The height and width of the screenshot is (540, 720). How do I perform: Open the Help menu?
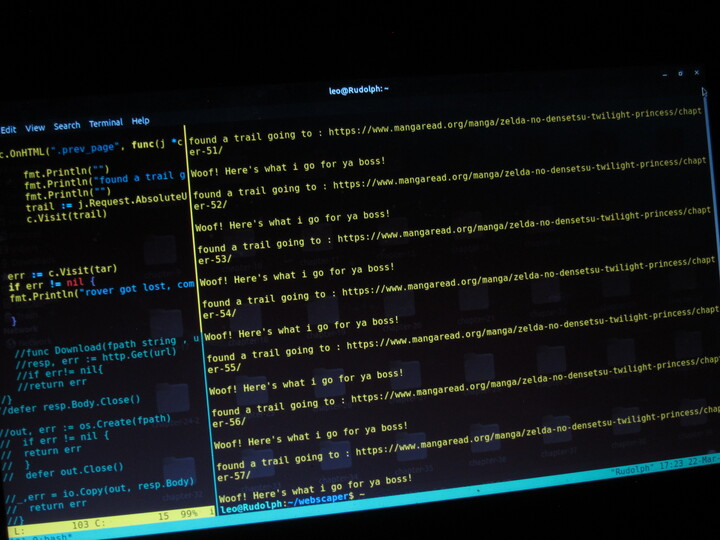[x=141, y=121]
